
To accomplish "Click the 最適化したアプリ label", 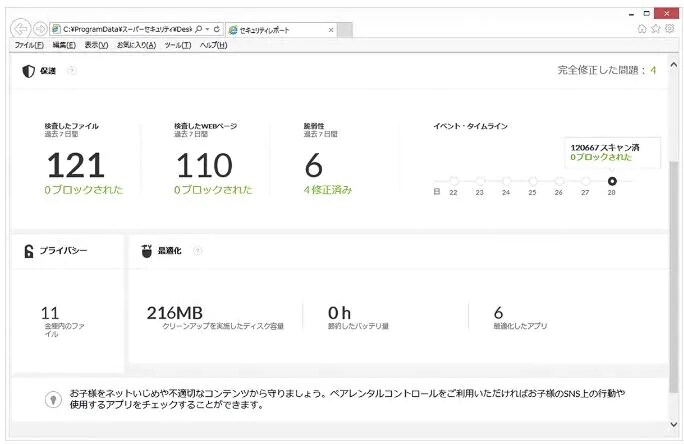I will 520,326.
